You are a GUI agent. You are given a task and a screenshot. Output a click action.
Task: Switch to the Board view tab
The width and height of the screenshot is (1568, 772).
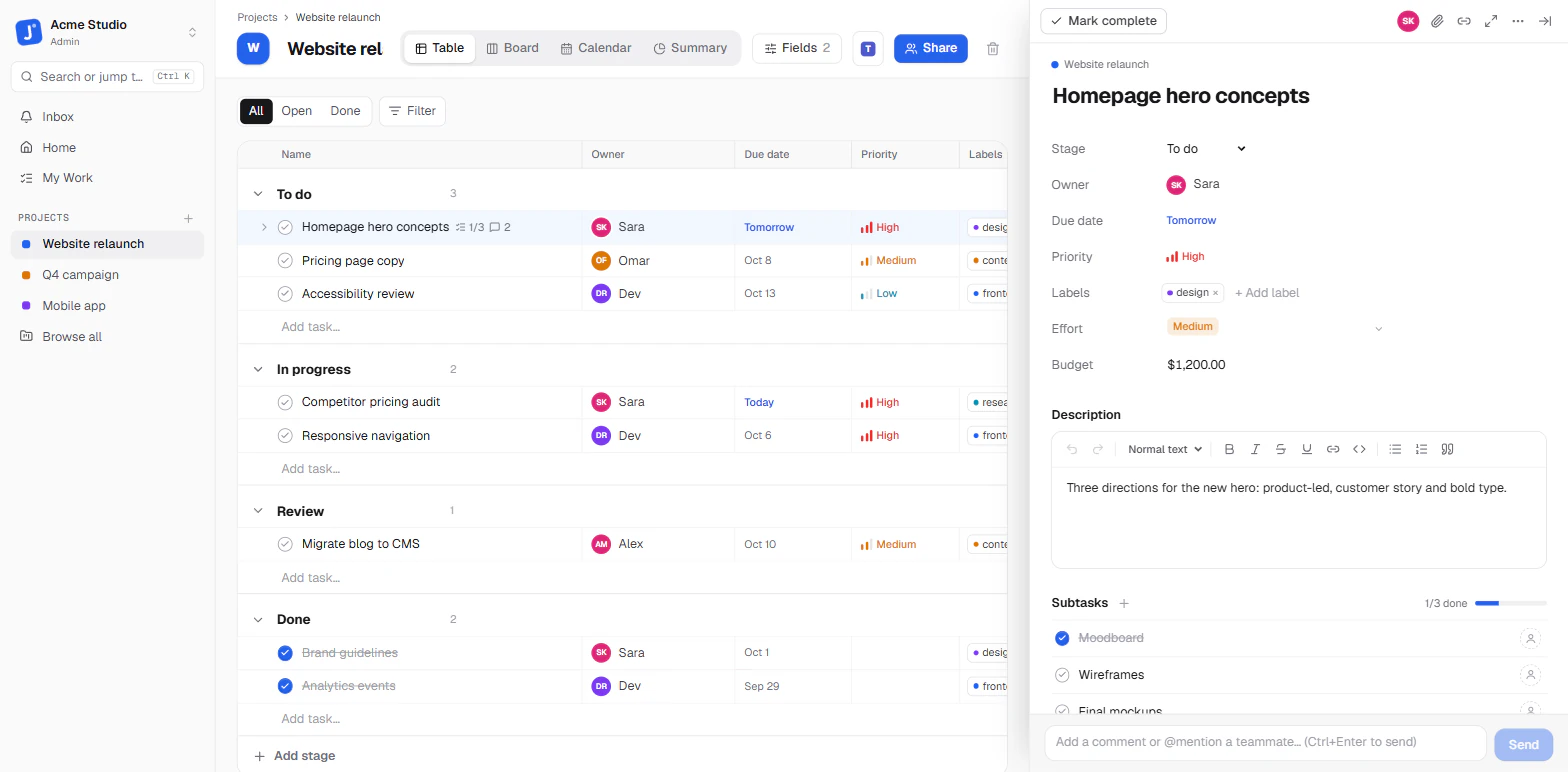point(512,48)
